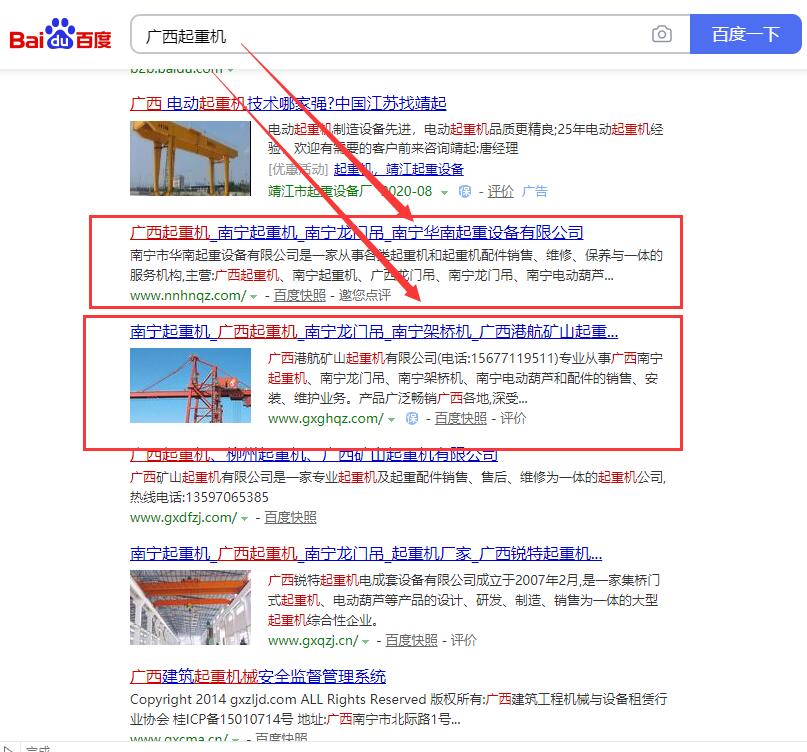807x752 pixels.
Task: Click text Copyright 2014 gxzljd.com snippet
Action: [399, 709]
